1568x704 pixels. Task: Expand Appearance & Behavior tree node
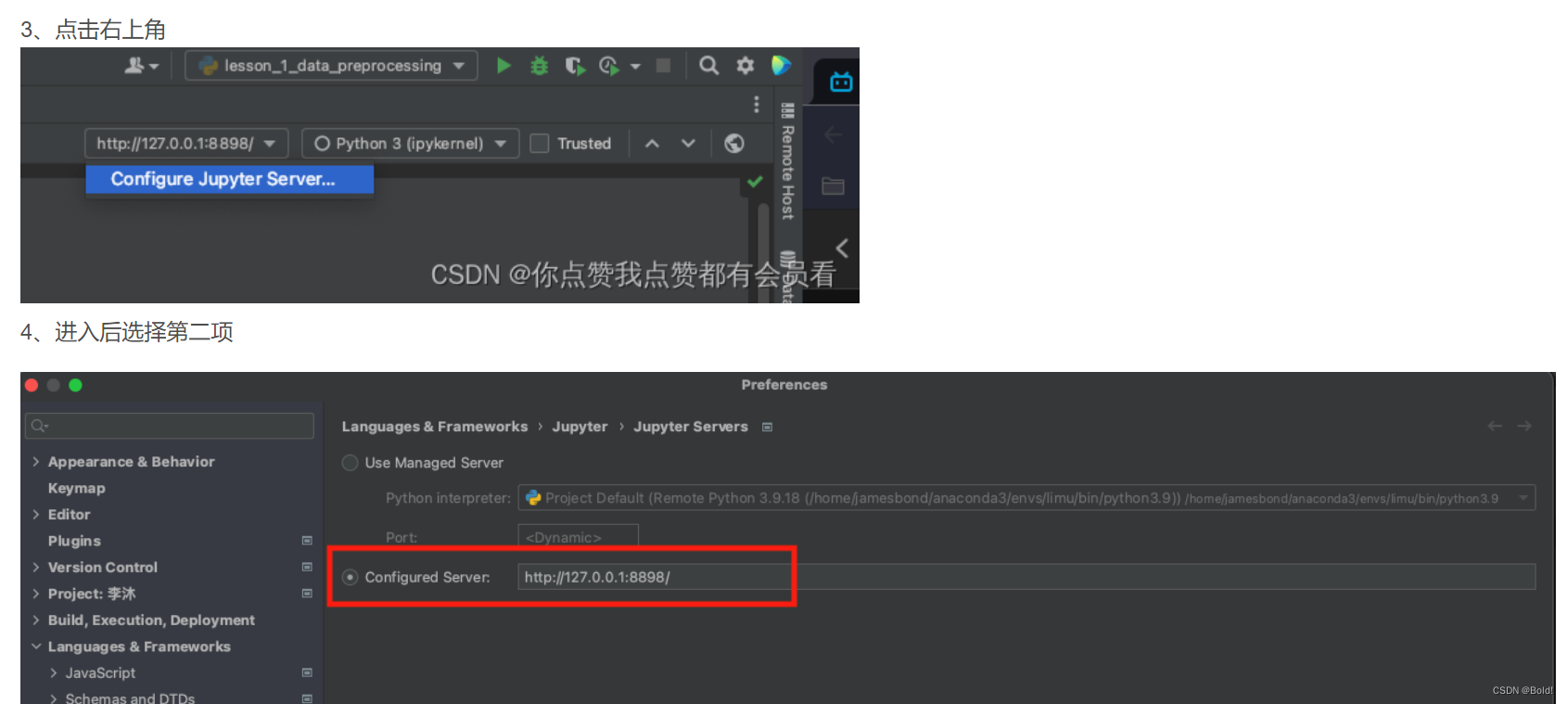click(x=36, y=462)
